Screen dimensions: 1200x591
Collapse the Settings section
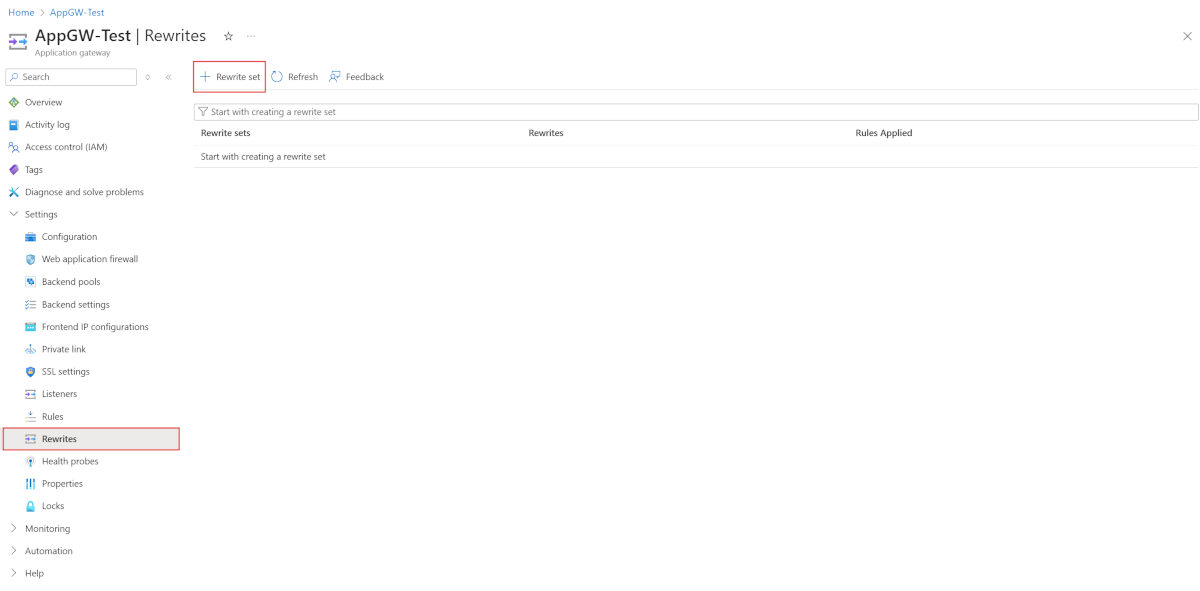tap(14, 214)
